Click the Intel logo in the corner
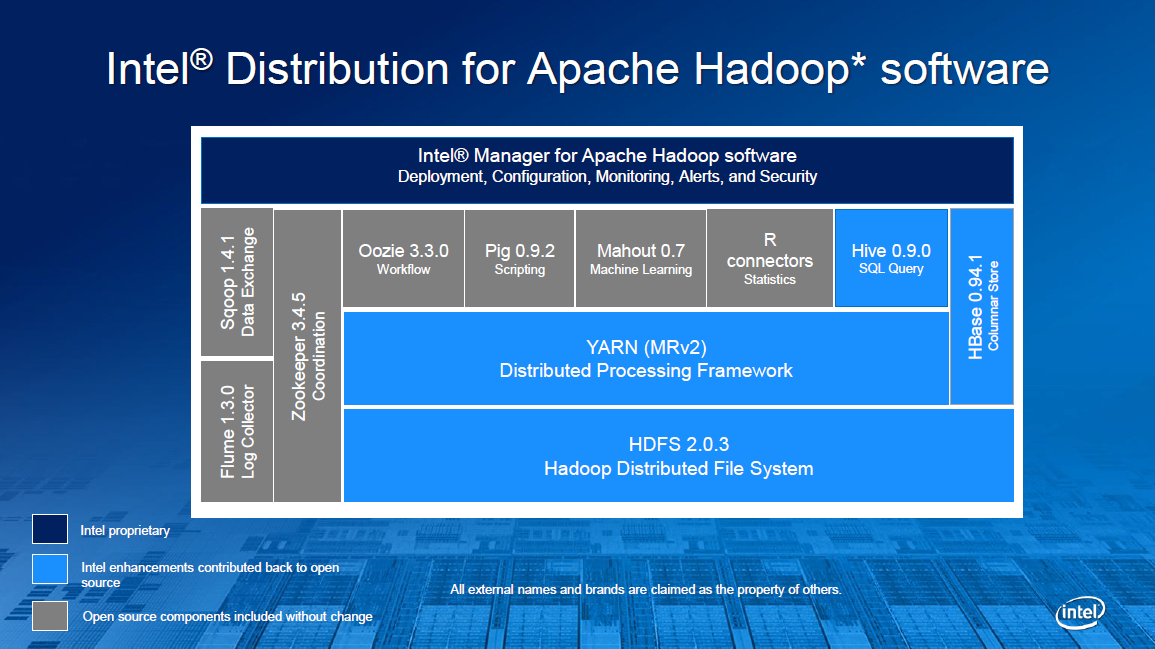Screen dimensions: 1155x649 (x=1080, y=612)
